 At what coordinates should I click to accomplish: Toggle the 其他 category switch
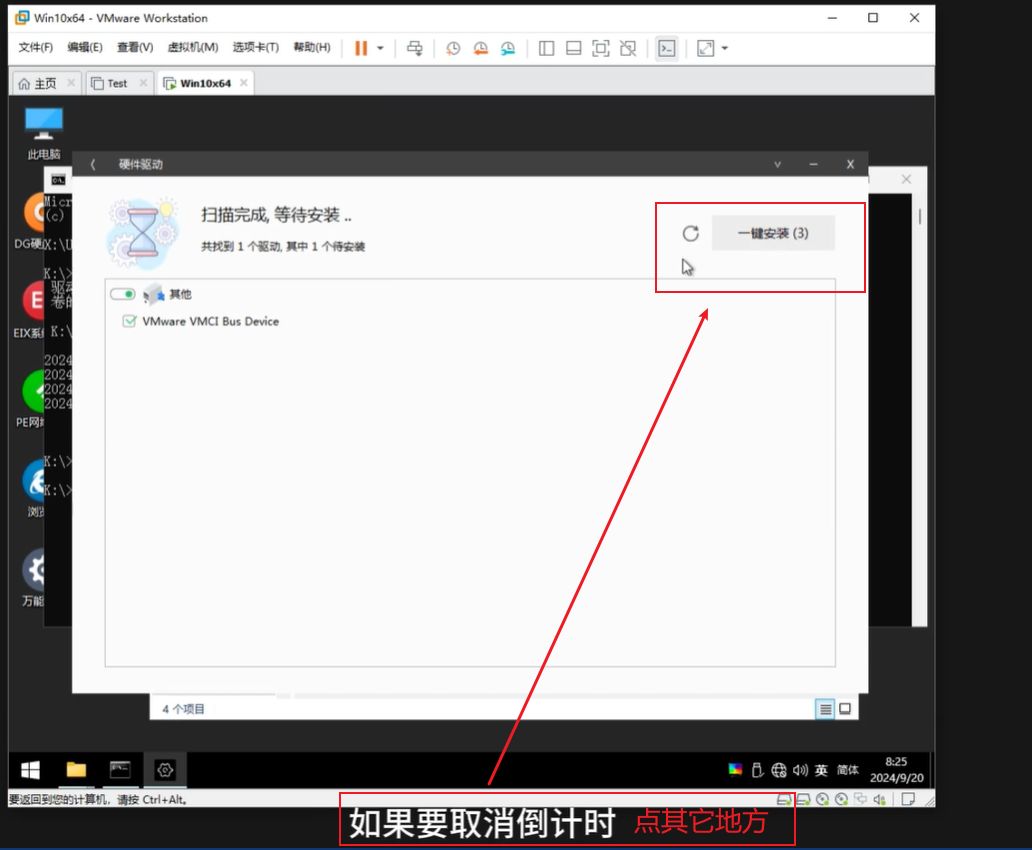click(x=123, y=294)
